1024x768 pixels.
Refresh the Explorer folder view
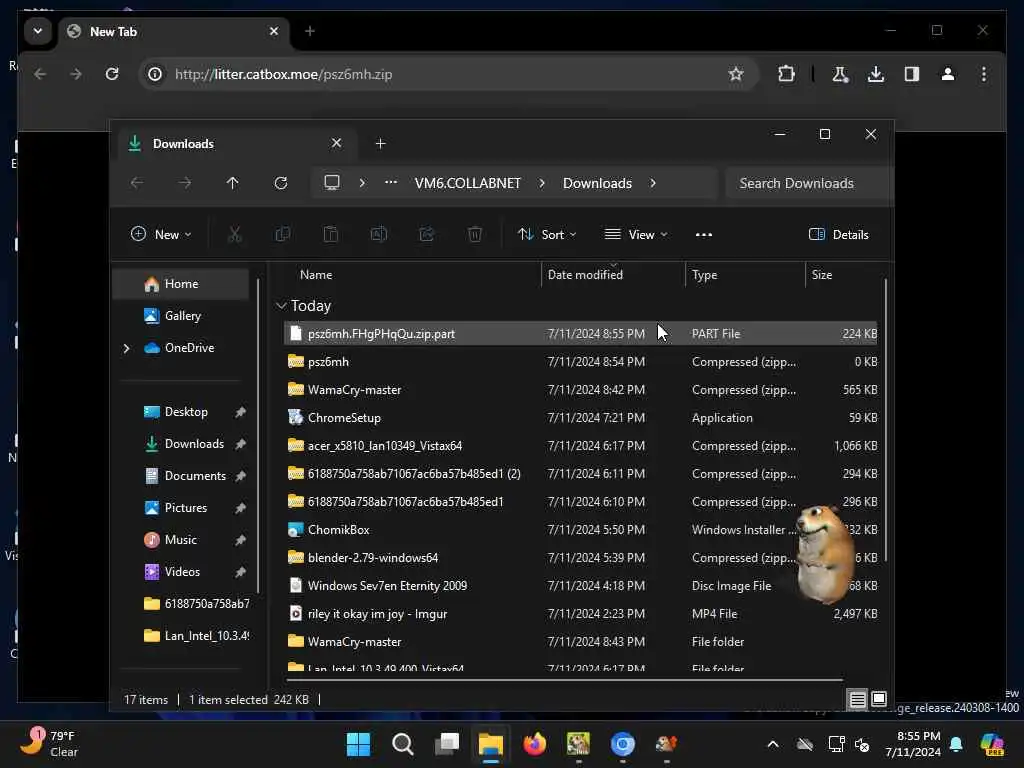click(281, 183)
